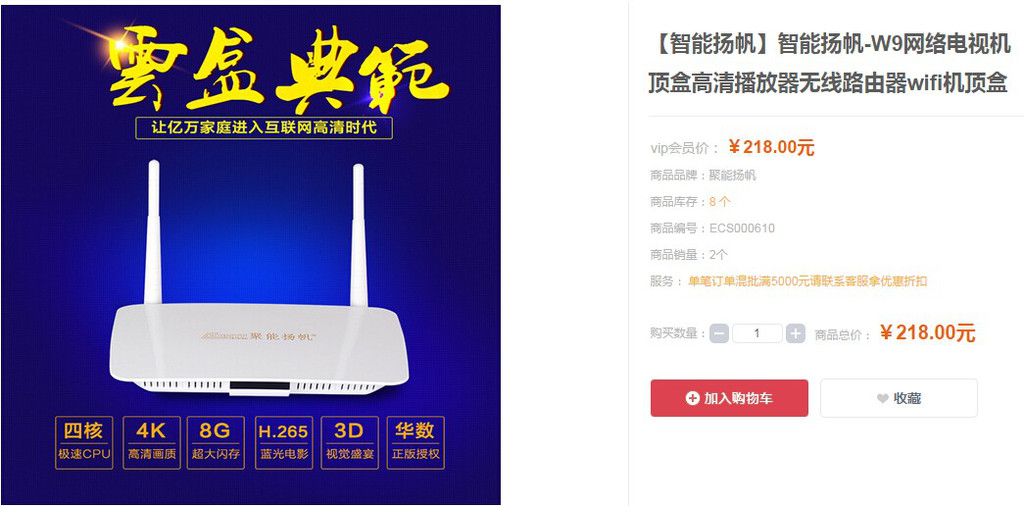1024x506 pixels.
Task: Click the VIP price ¥218.00元
Action: (x=771, y=148)
